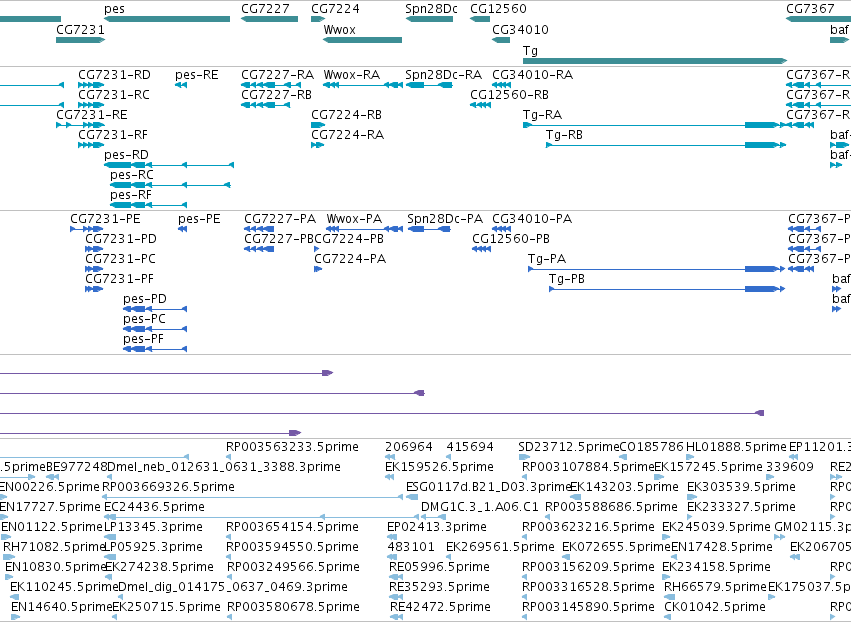Select transcript CG7231-RE

tap(92, 115)
